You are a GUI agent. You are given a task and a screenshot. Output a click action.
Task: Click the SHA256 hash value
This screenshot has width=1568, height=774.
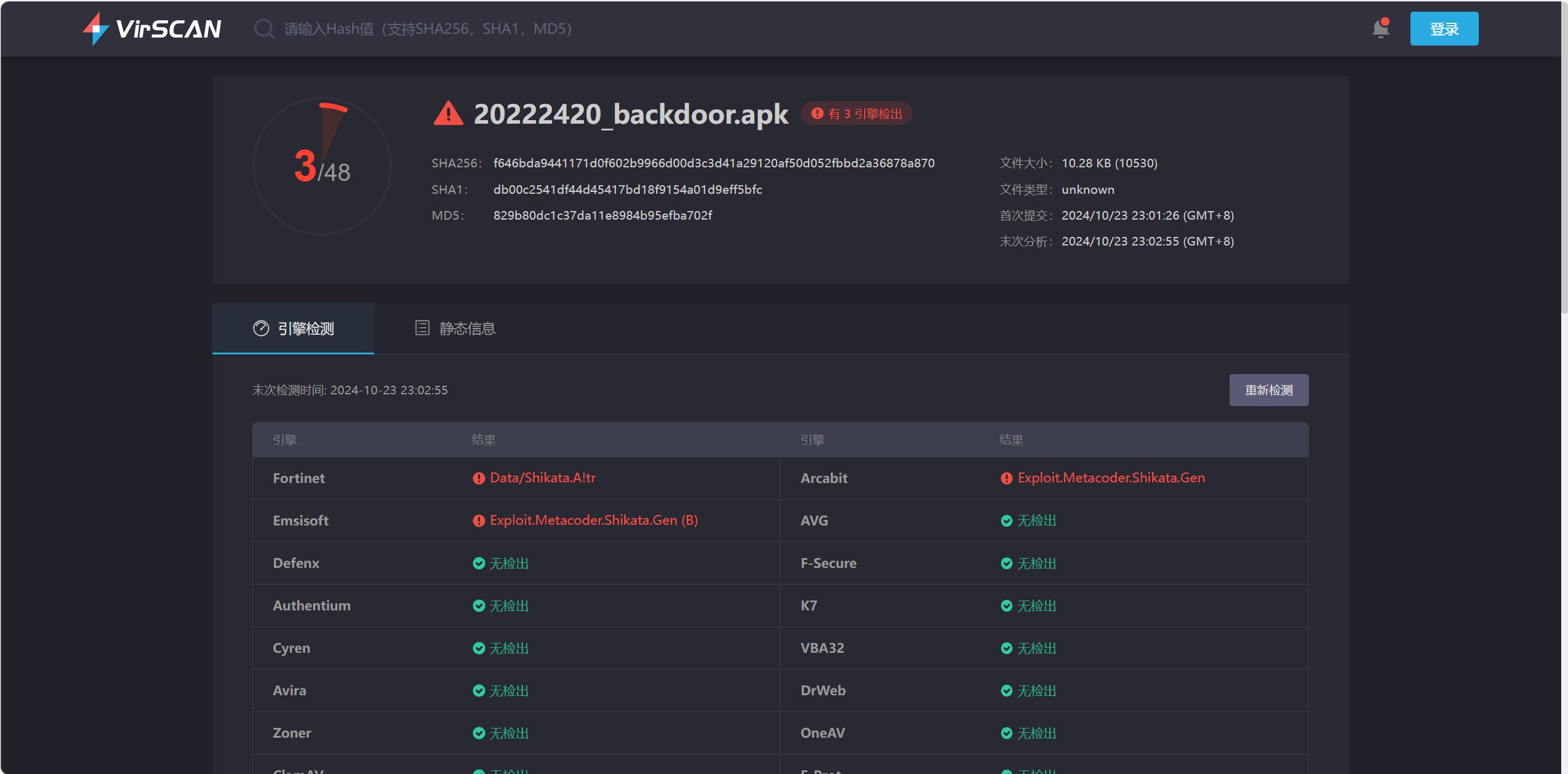[x=714, y=163]
